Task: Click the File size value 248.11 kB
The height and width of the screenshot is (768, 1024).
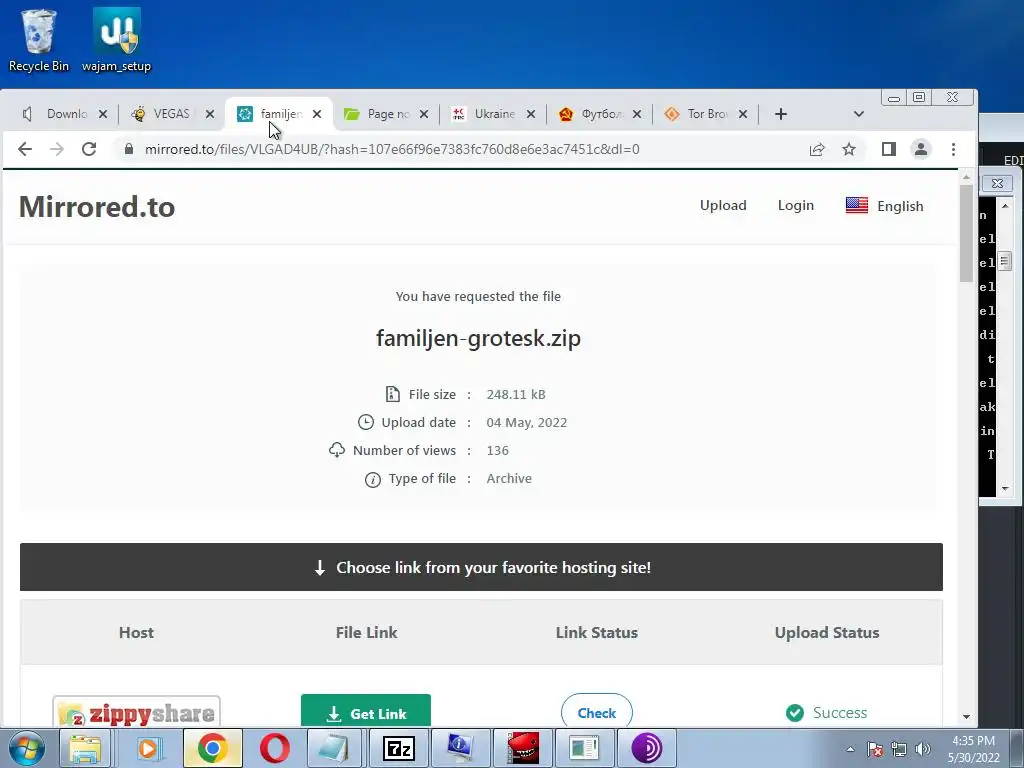Action: click(516, 394)
